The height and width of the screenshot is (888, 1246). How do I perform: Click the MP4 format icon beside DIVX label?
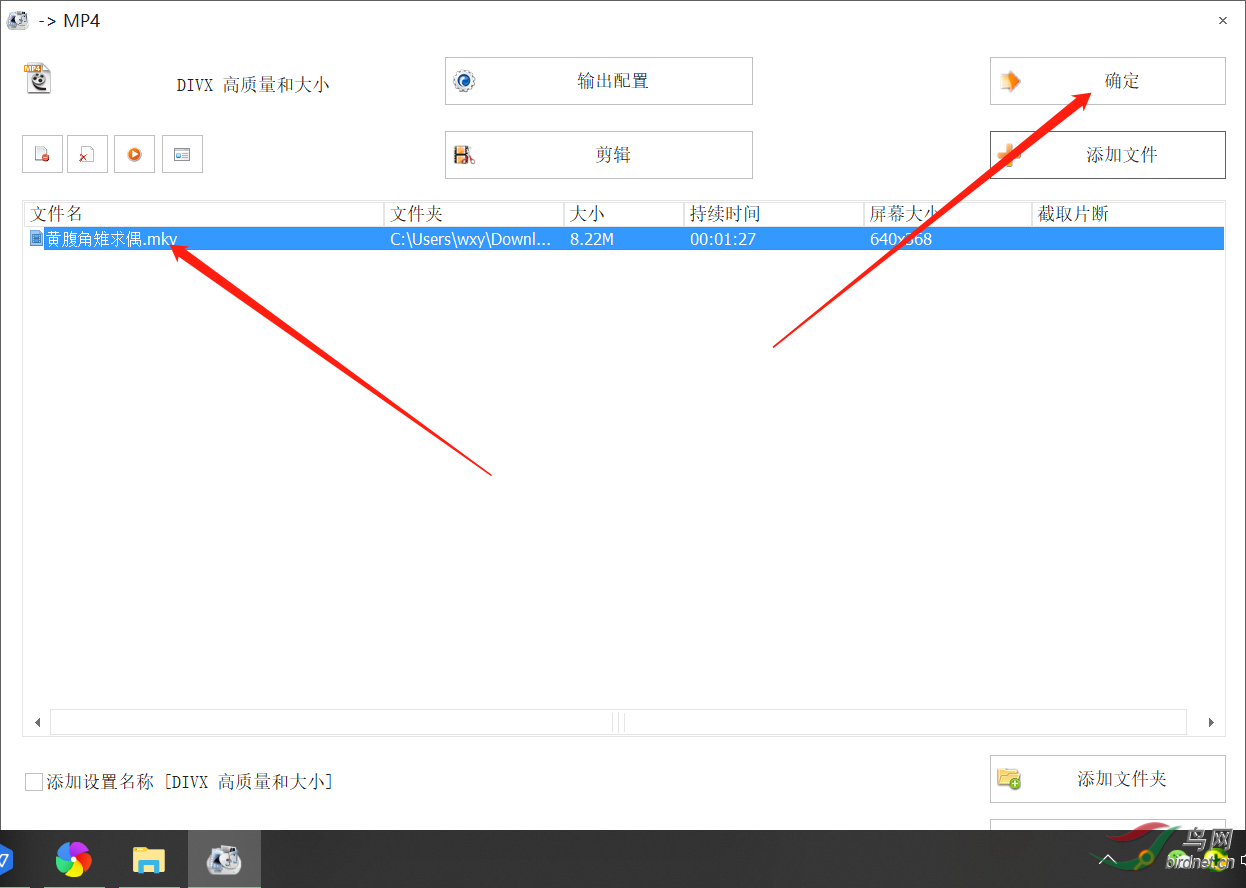click(38, 79)
